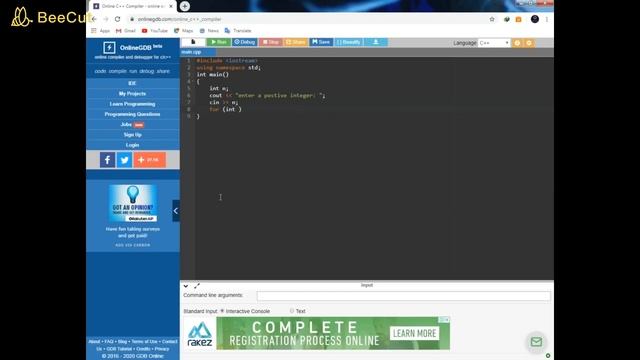640x360 pixels.
Task: Open the Chrome three-dot menu
Action: pos(547,19)
